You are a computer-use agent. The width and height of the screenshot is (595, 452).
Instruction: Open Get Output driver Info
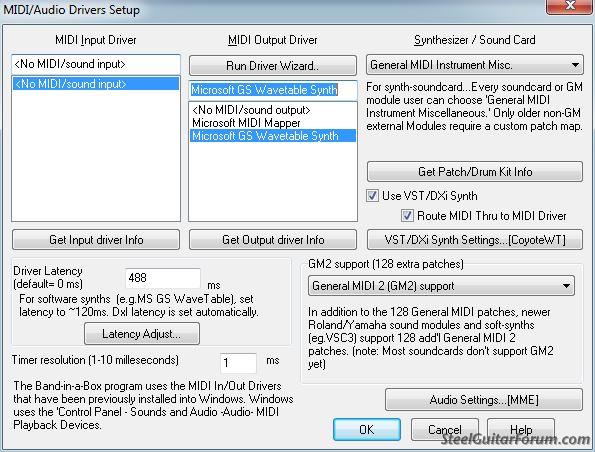point(273,239)
